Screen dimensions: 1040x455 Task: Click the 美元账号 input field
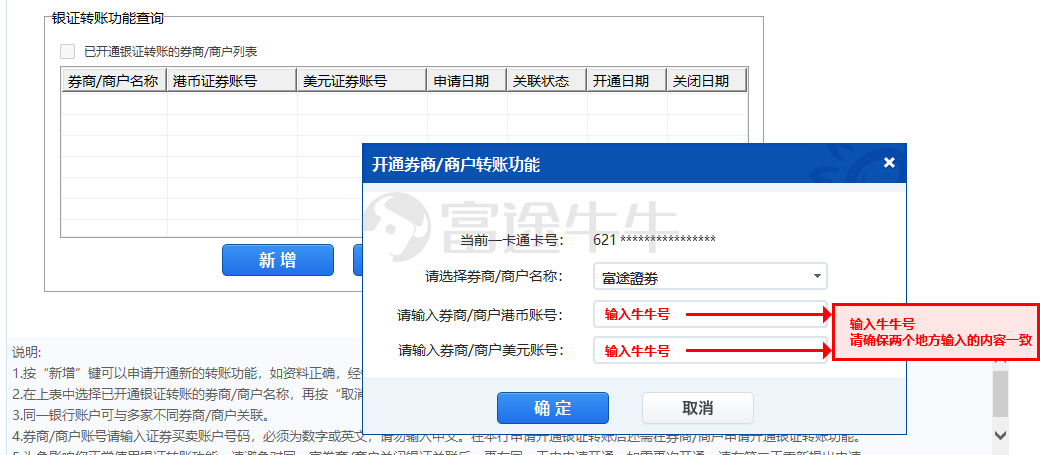710,350
